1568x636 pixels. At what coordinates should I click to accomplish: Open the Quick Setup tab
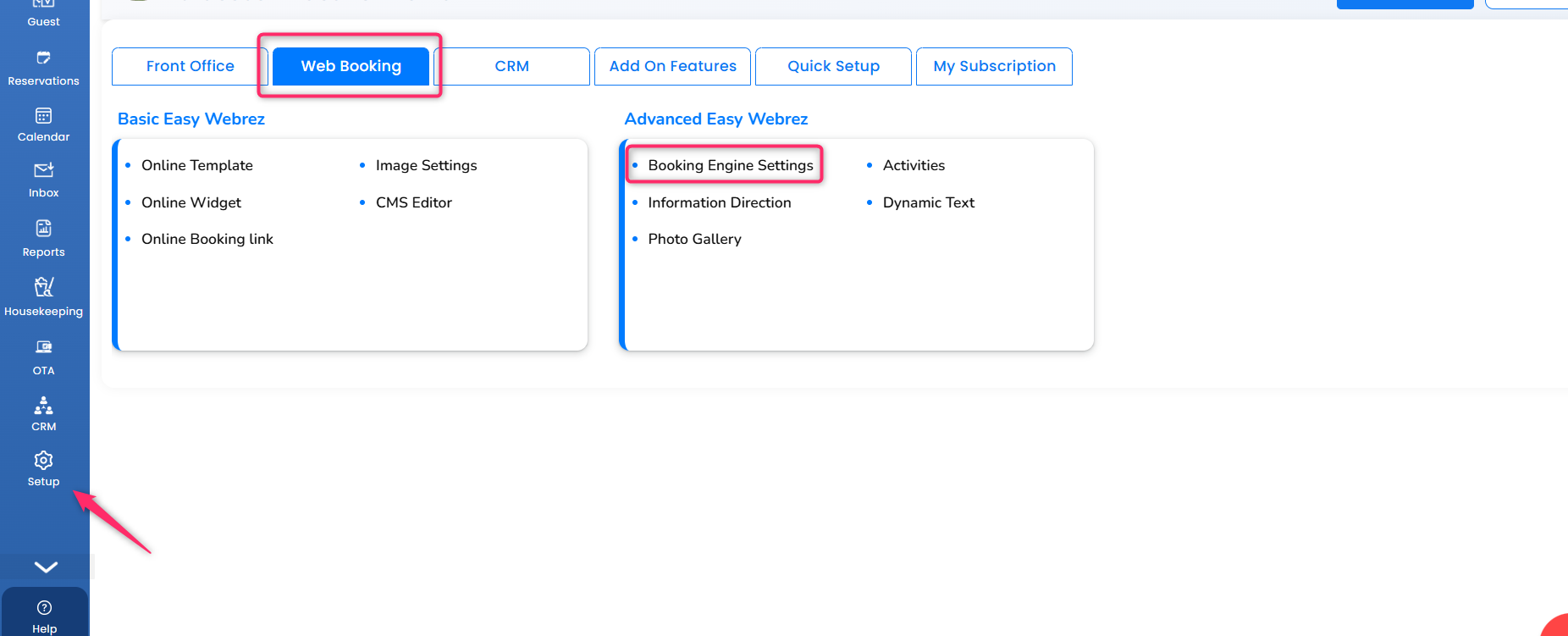pos(834,66)
